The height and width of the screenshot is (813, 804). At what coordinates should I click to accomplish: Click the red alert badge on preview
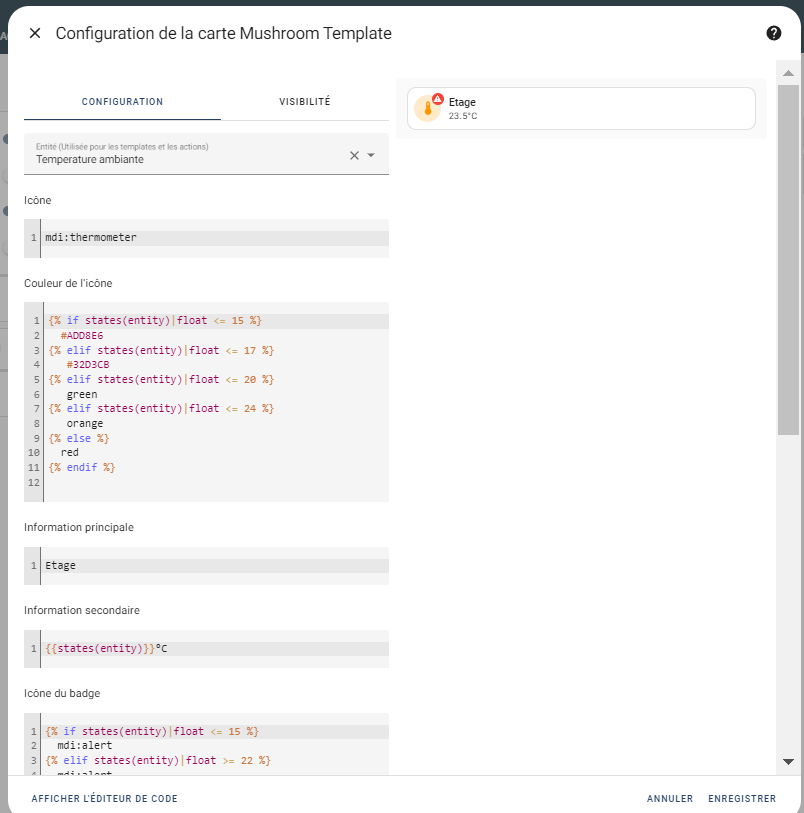pyautogui.click(x=437, y=99)
